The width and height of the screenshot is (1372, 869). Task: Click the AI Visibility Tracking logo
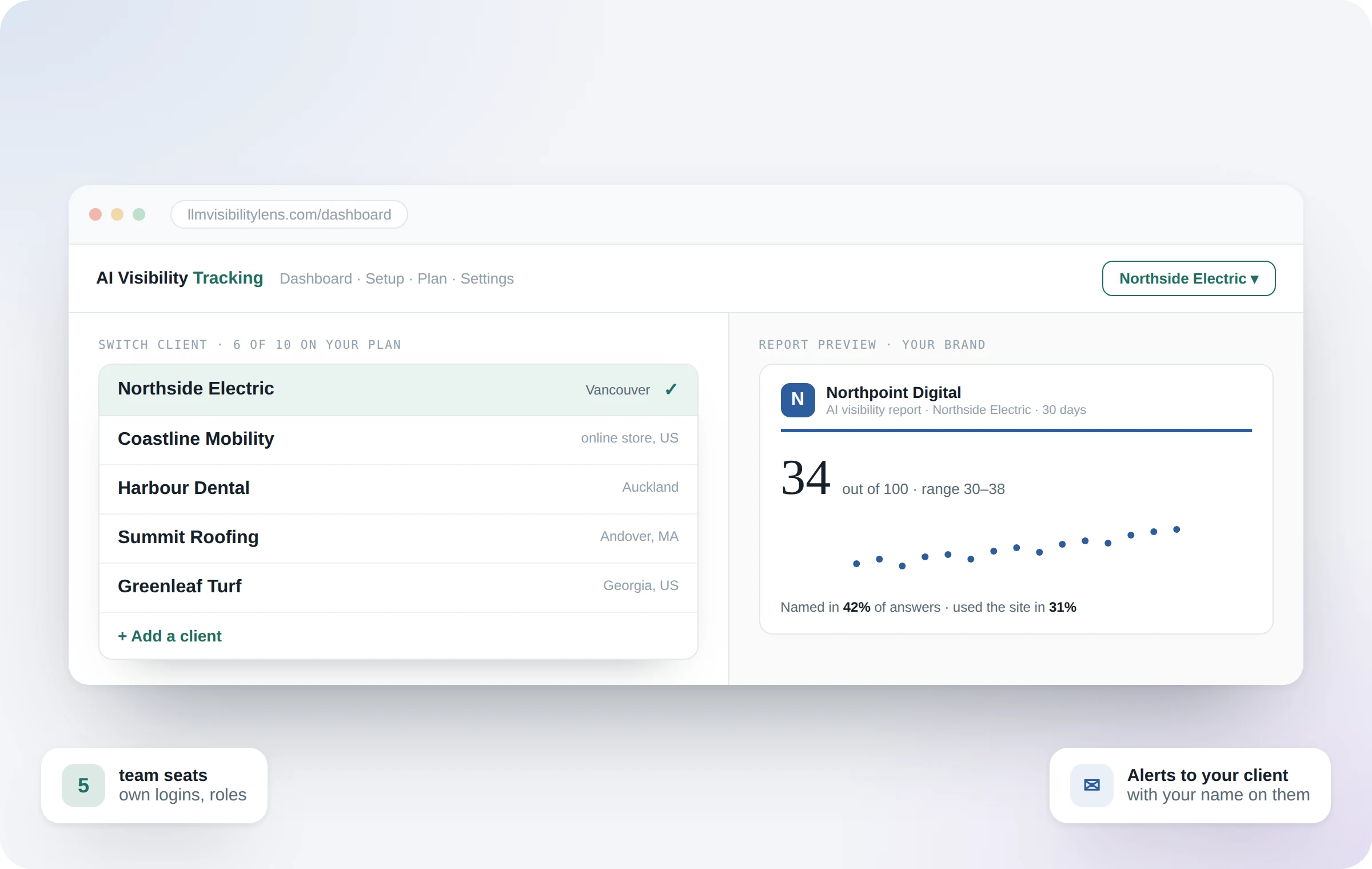click(x=180, y=278)
